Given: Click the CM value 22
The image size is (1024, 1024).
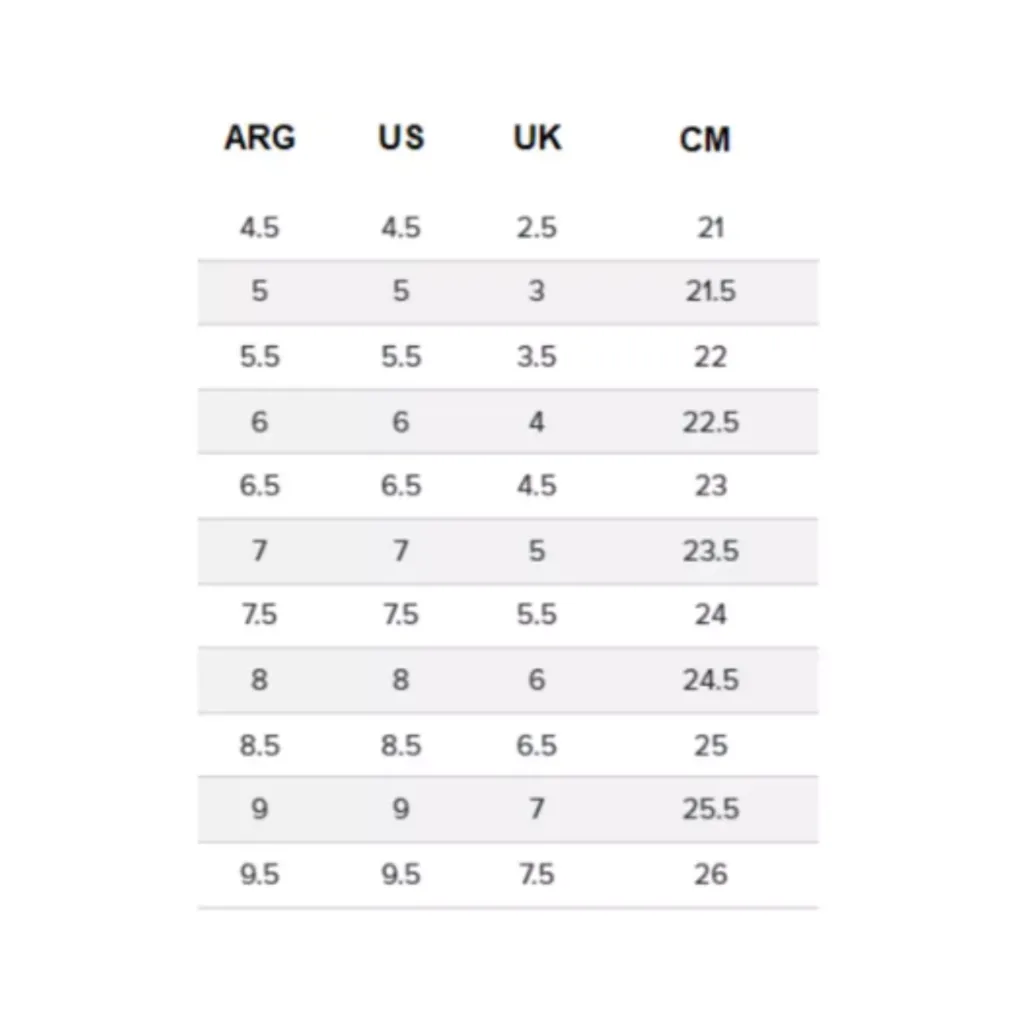Looking at the screenshot, I should click(711, 357).
